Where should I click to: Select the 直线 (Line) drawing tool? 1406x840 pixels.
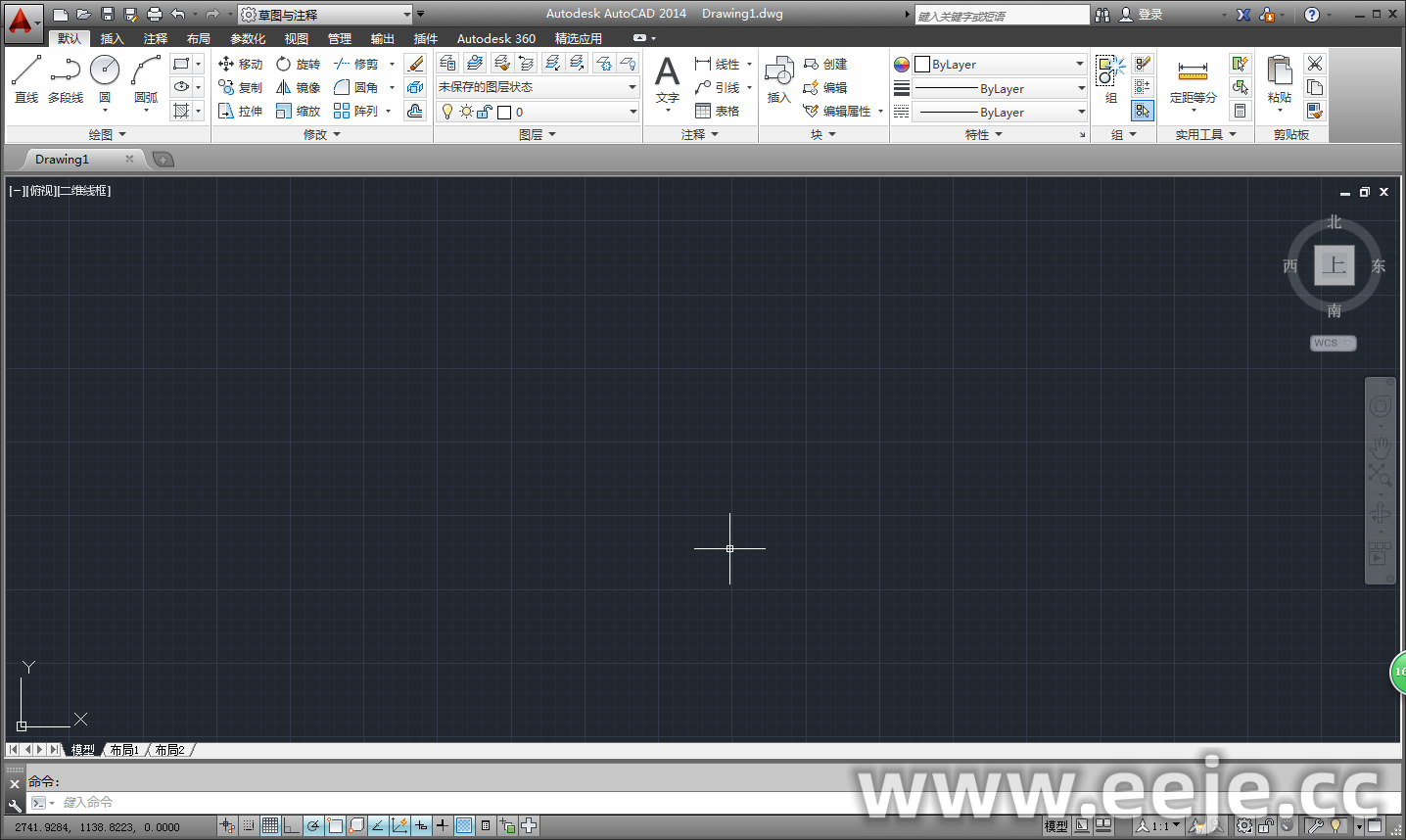coord(26,78)
